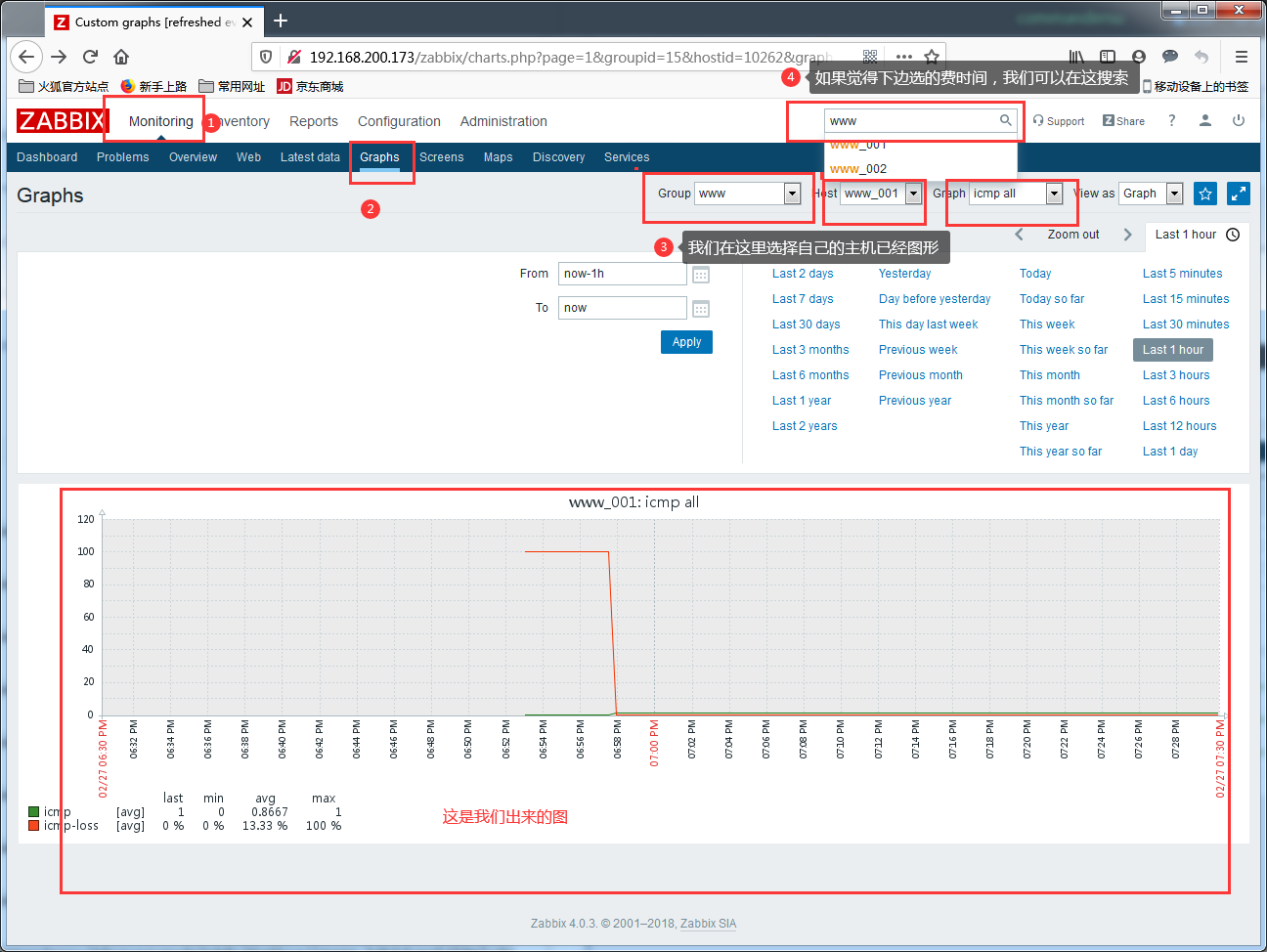This screenshot has height=952, width=1267.
Task: Click Zabbix SIA footer link
Action: pos(708,924)
